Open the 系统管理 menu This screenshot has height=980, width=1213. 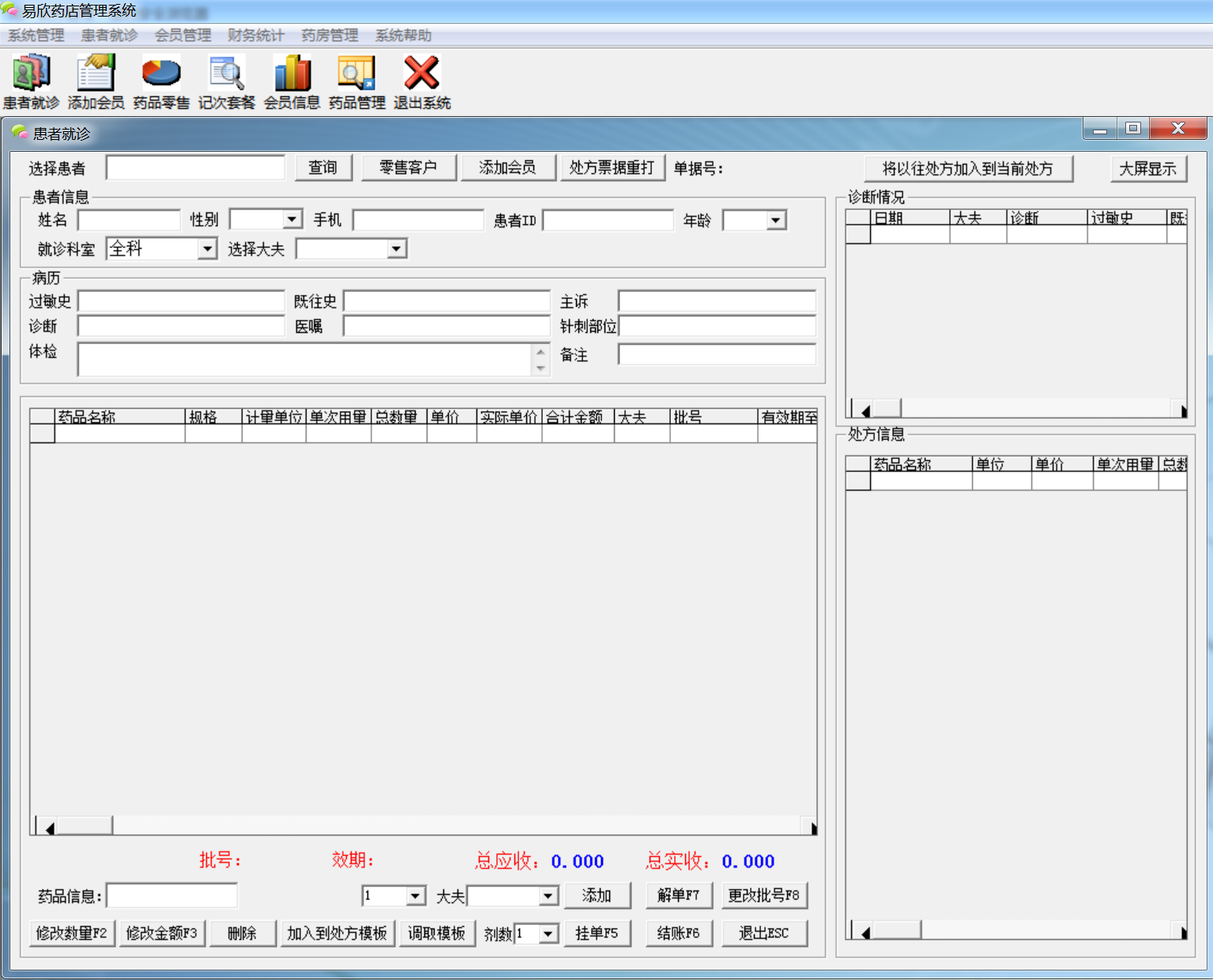(36, 36)
